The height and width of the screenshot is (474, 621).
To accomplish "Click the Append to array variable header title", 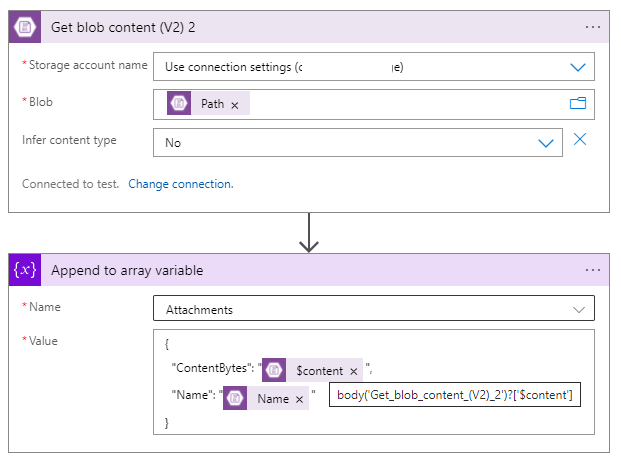I will pos(127,270).
